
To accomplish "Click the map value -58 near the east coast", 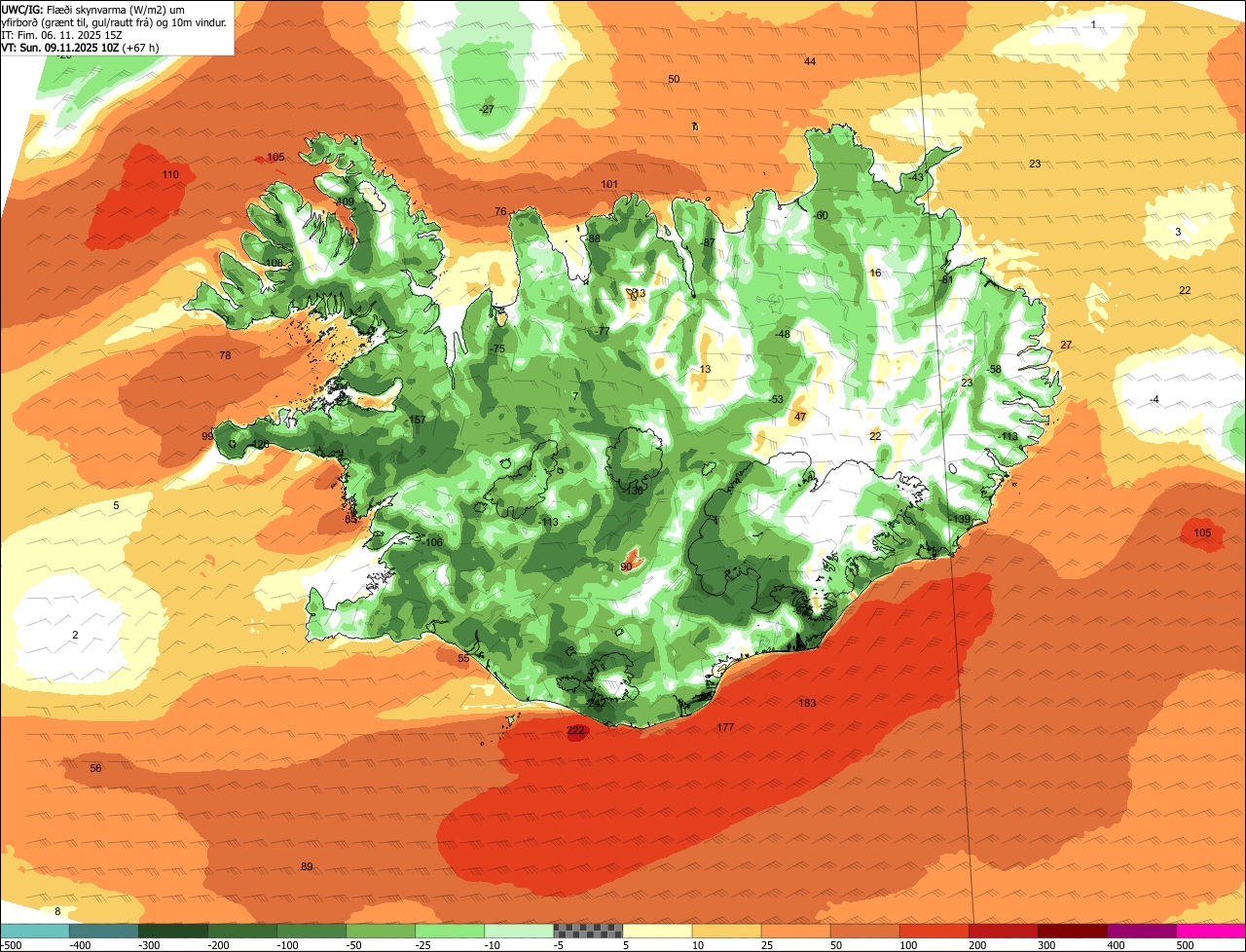I will click(993, 369).
